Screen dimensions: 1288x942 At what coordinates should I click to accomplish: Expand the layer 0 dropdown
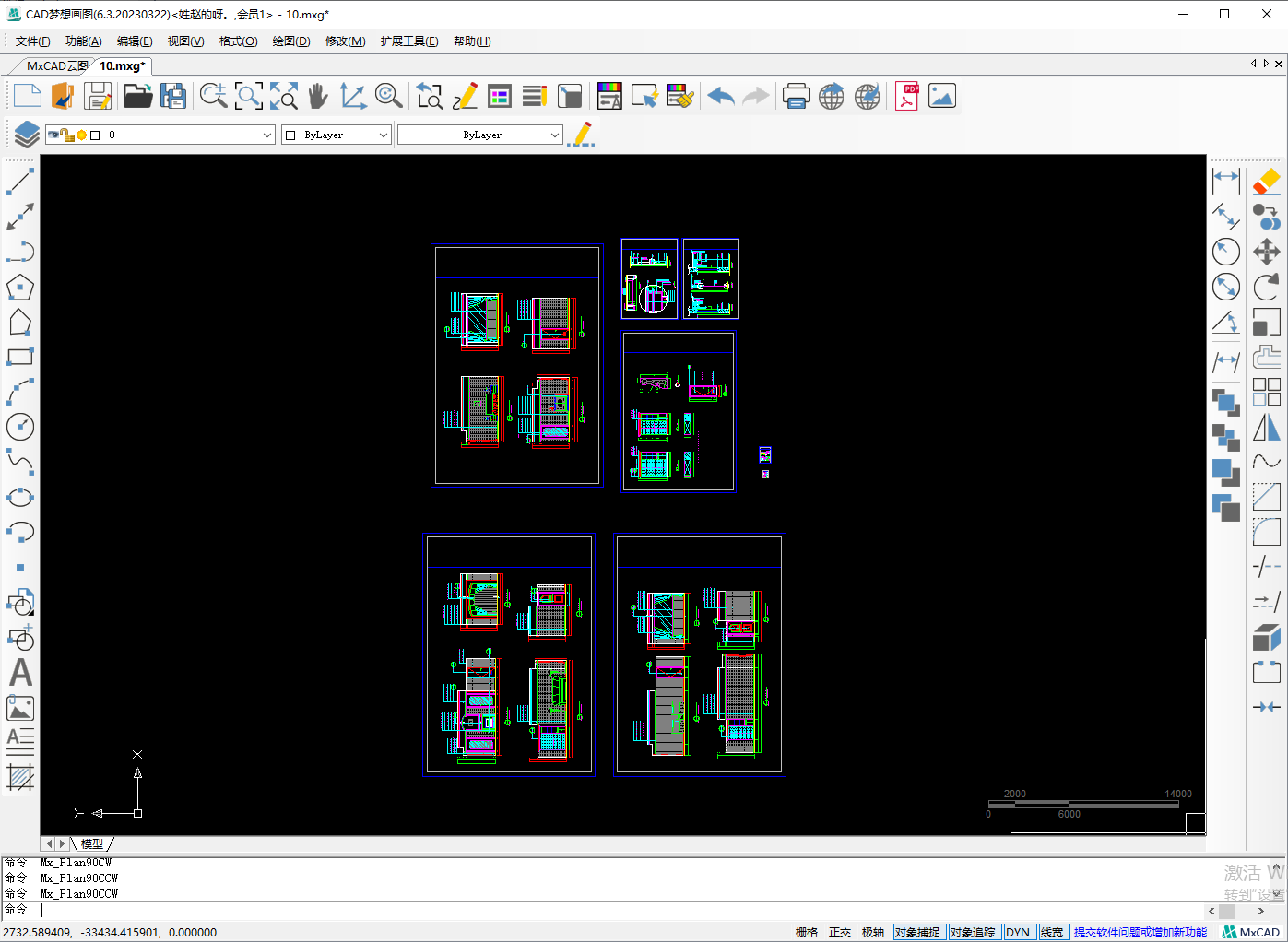pyautogui.click(x=267, y=135)
